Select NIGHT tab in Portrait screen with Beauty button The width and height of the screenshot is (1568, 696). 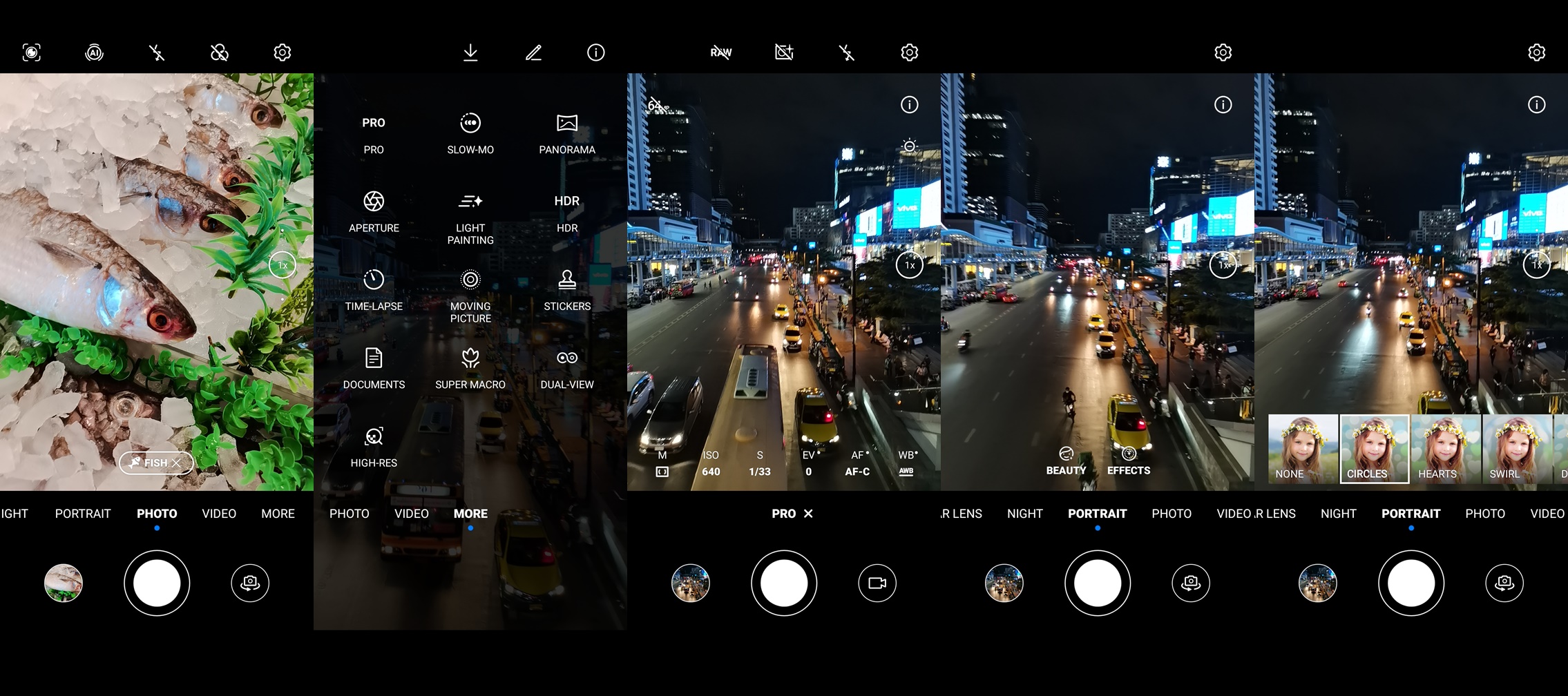[x=1025, y=514]
